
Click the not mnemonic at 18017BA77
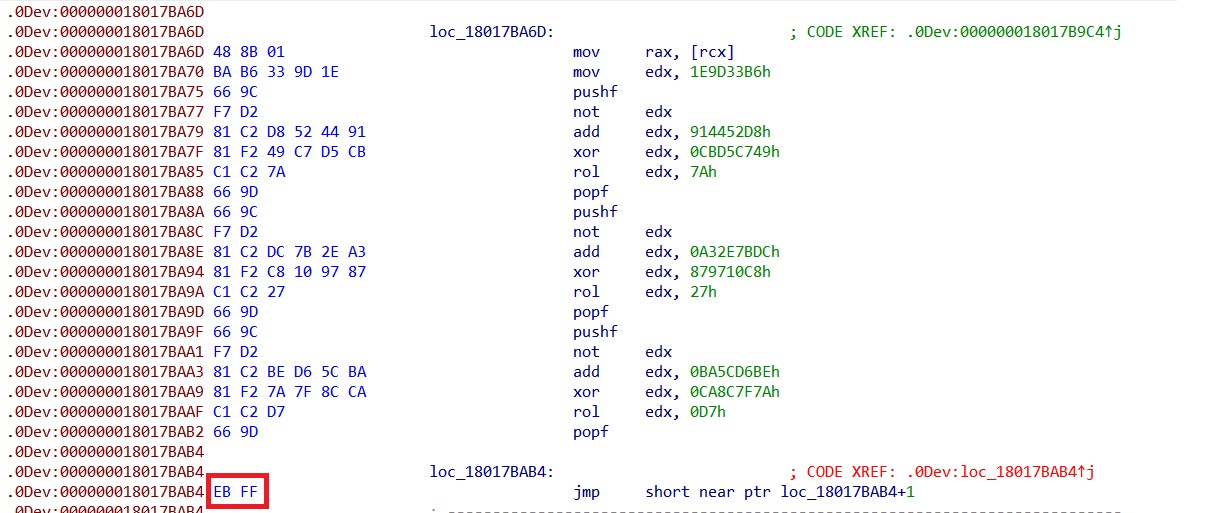point(586,112)
